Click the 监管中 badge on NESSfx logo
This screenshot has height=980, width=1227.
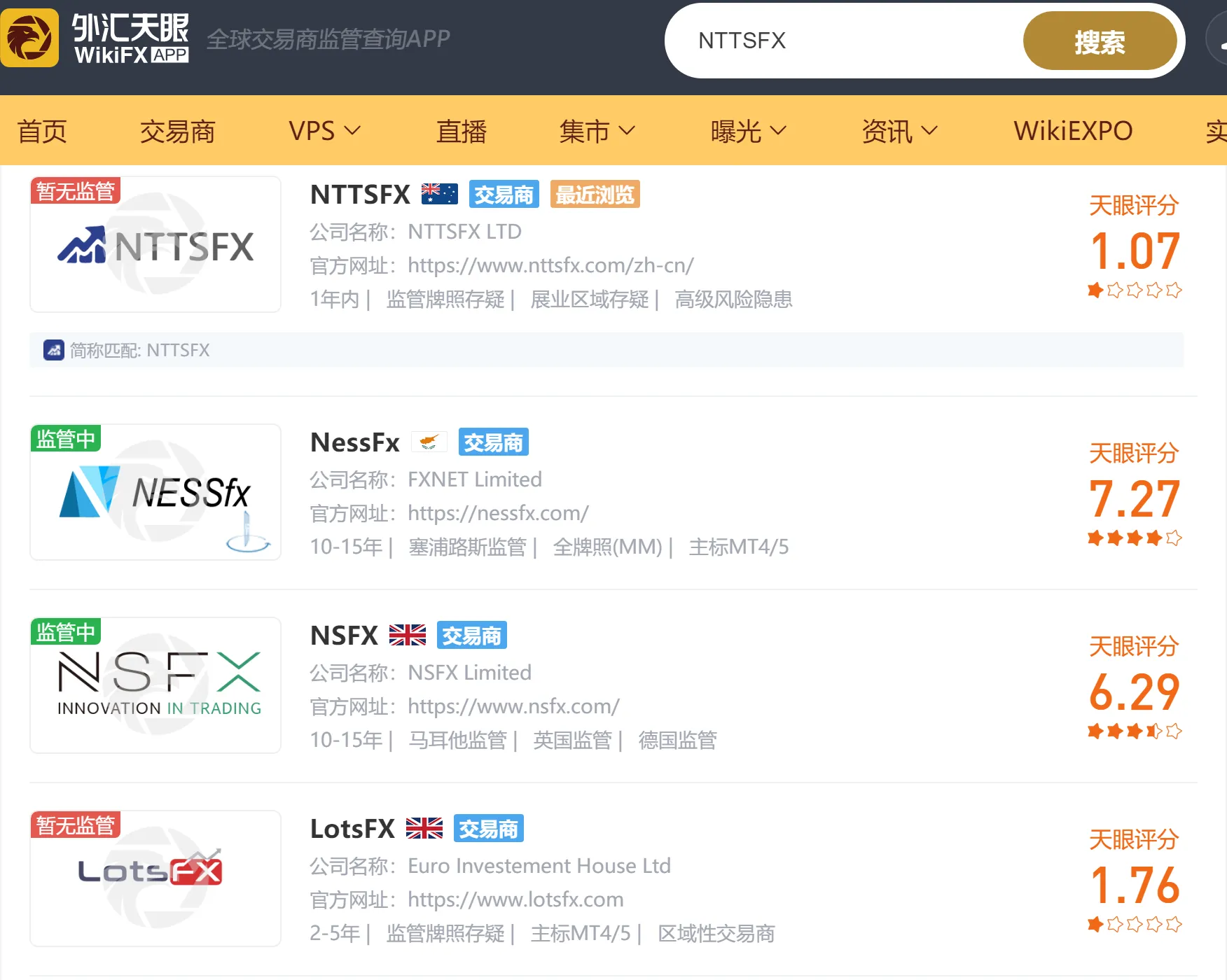click(x=66, y=438)
